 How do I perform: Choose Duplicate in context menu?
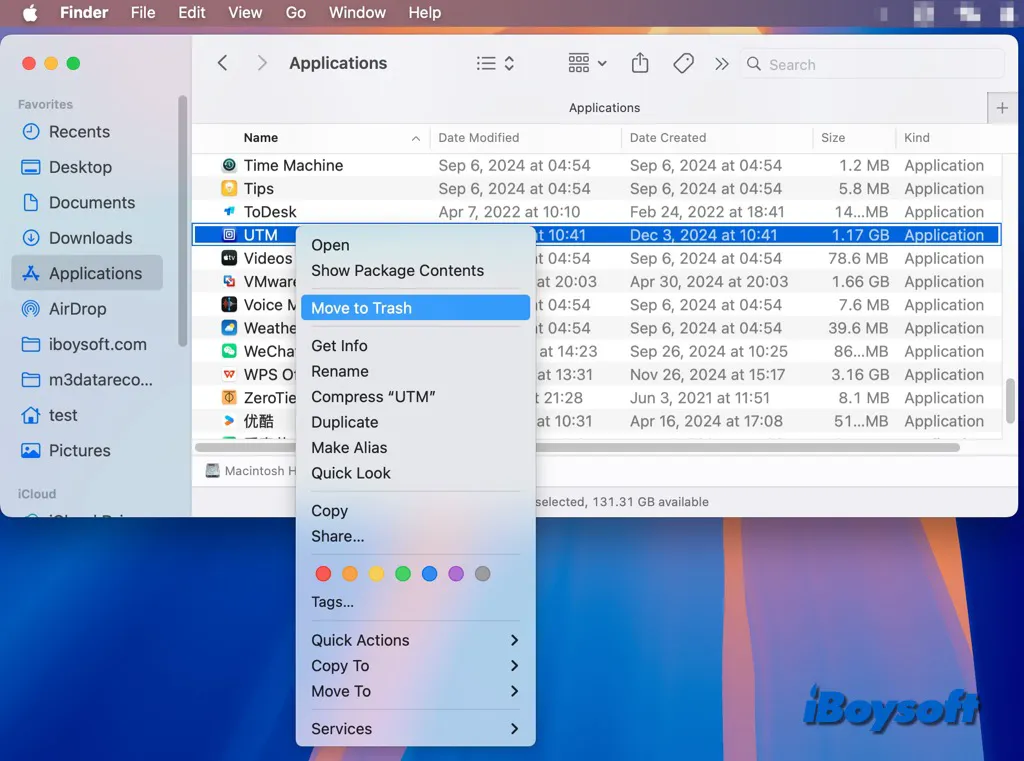tap(415, 422)
